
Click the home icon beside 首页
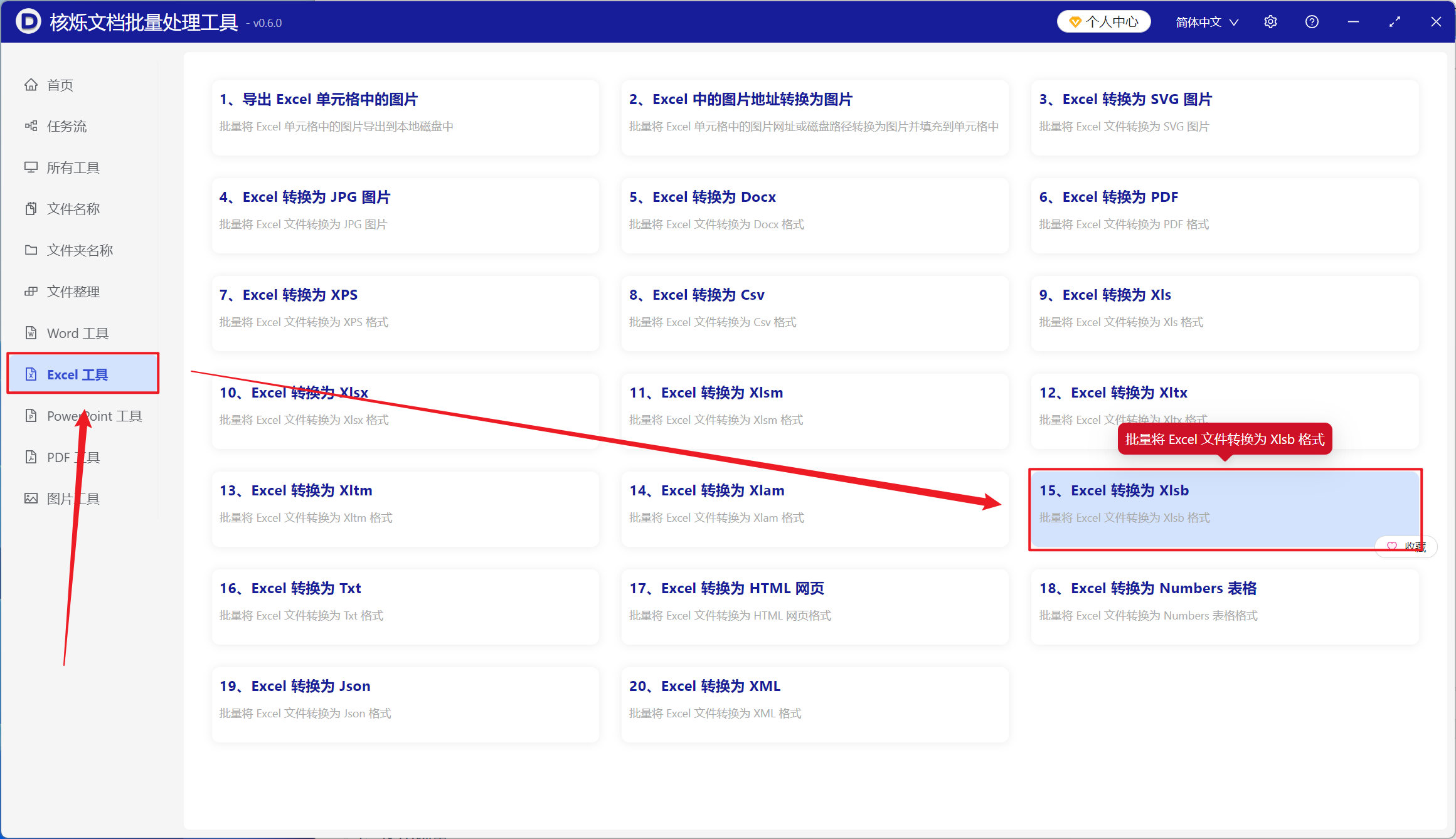(31, 85)
